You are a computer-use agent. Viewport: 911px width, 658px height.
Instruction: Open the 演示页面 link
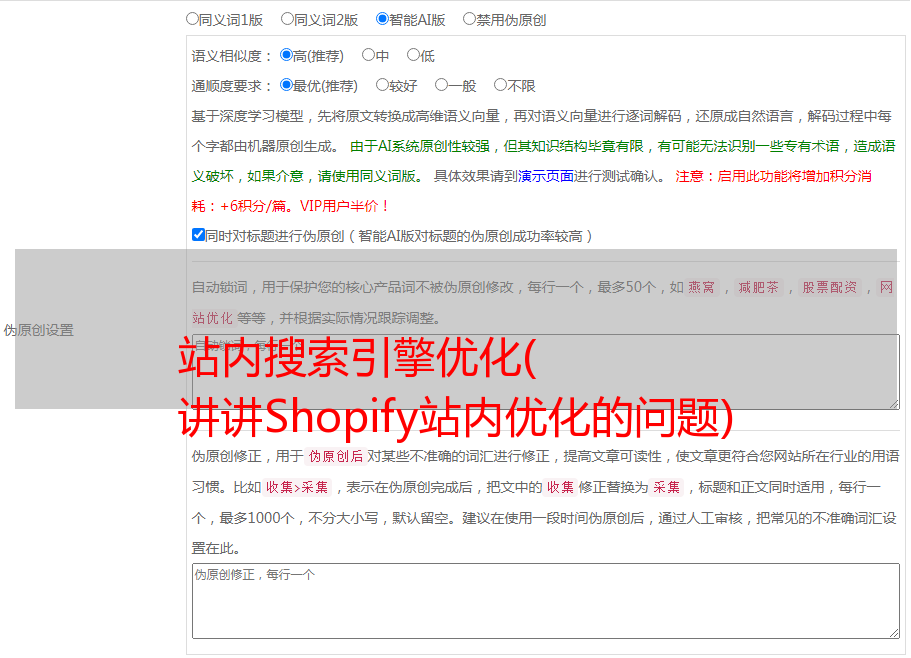coord(545,176)
